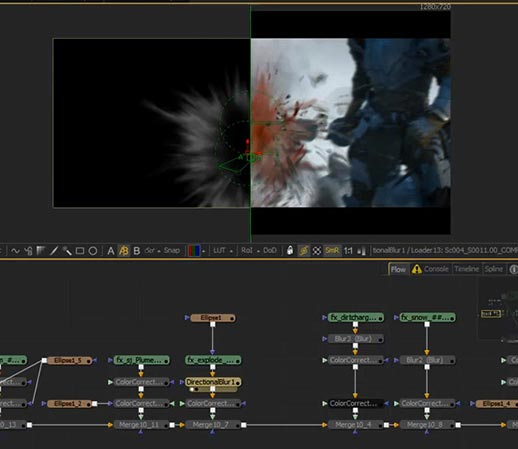The image size is (518, 449).
Task: Select the Merge10_8 node
Action: point(427,425)
